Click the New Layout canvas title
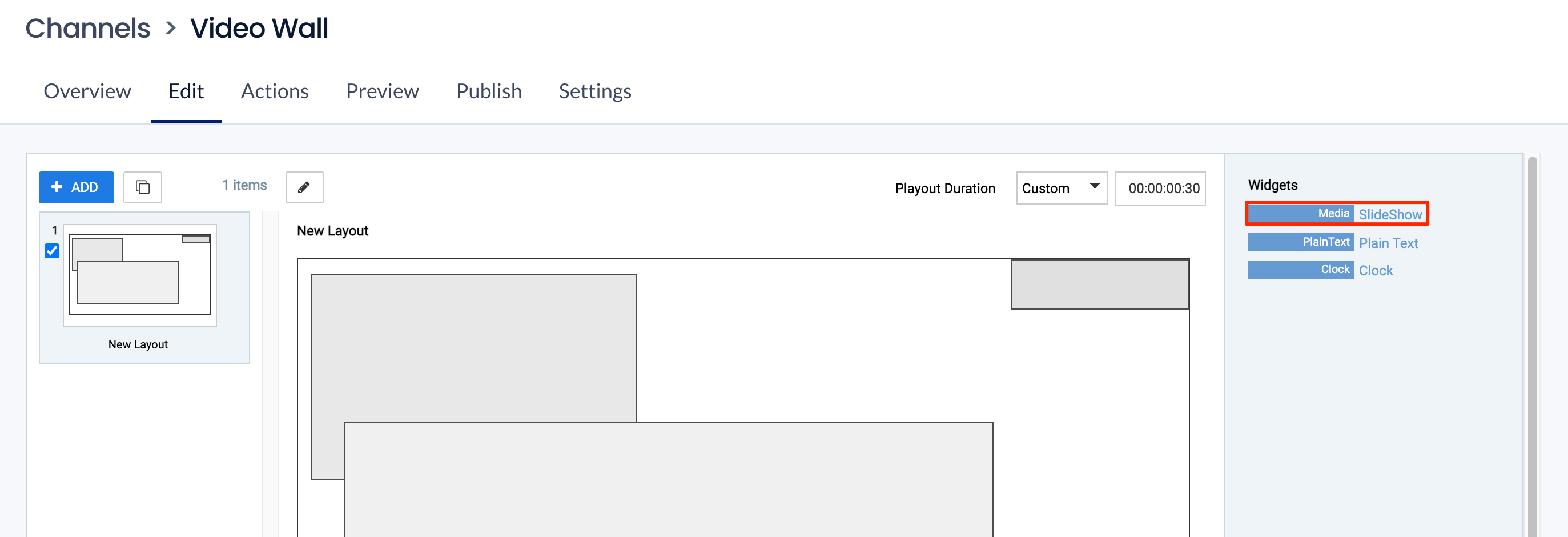The height and width of the screenshot is (537, 1568). [x=332, y=231]
